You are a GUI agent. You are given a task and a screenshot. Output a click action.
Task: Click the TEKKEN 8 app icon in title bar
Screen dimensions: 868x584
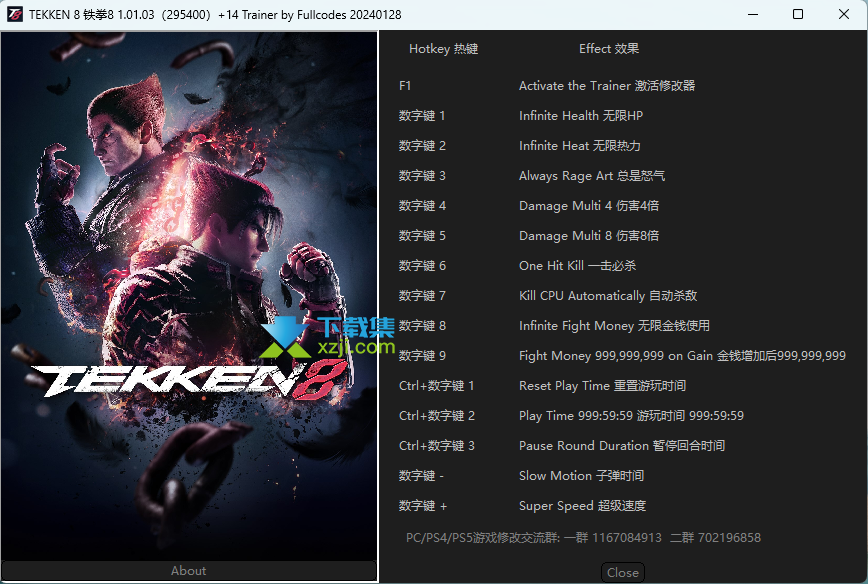coord(15,14)
